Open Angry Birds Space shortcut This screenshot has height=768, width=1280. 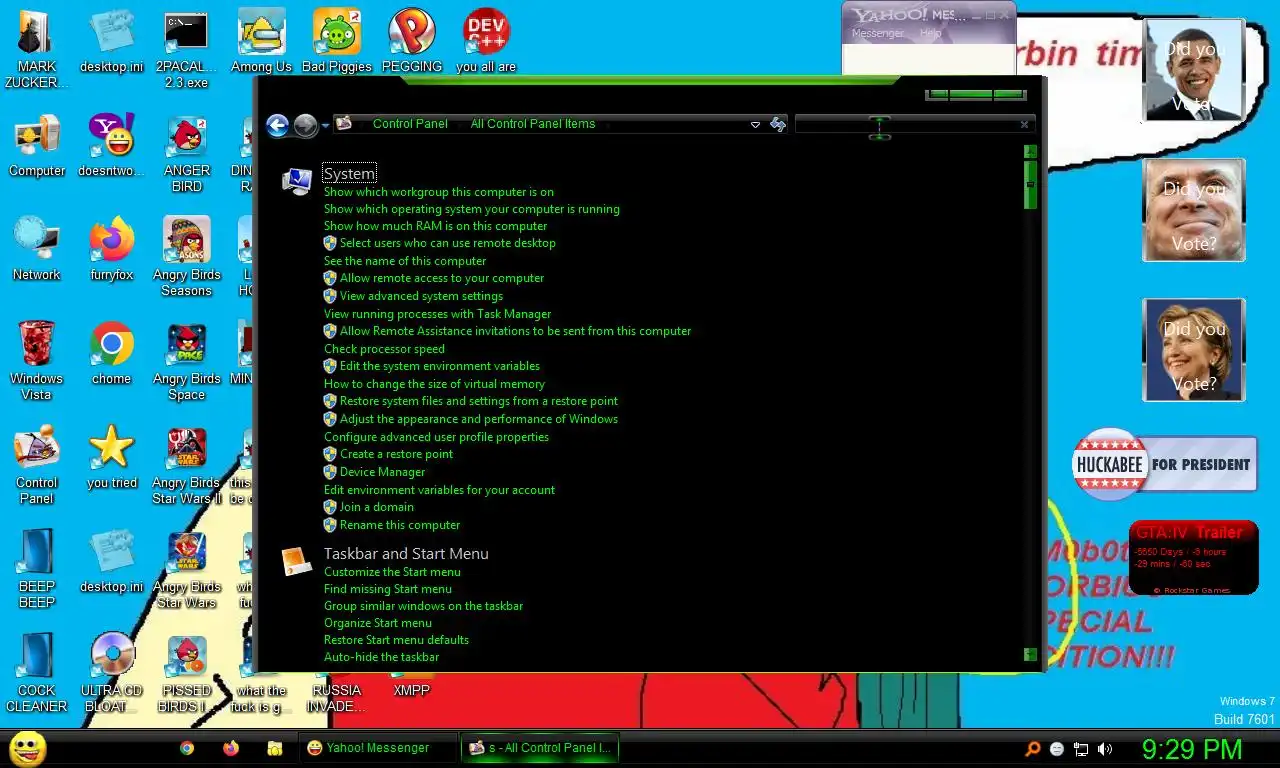pyautogui.click(x=186, y=362)
